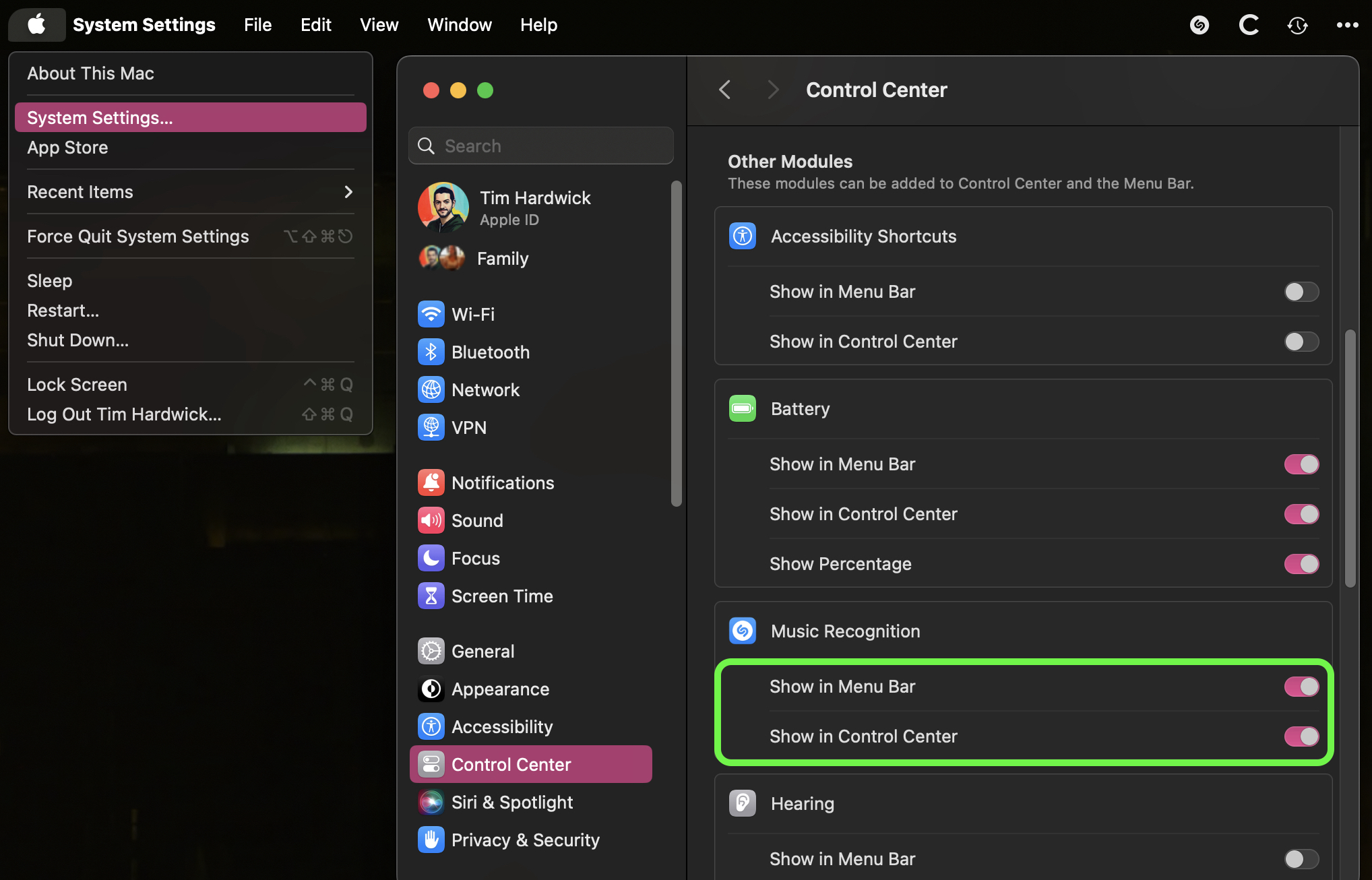The image size is (1372, 880).
Task: Select Log Out Tim Hardwick…
Action: (191, 414)
